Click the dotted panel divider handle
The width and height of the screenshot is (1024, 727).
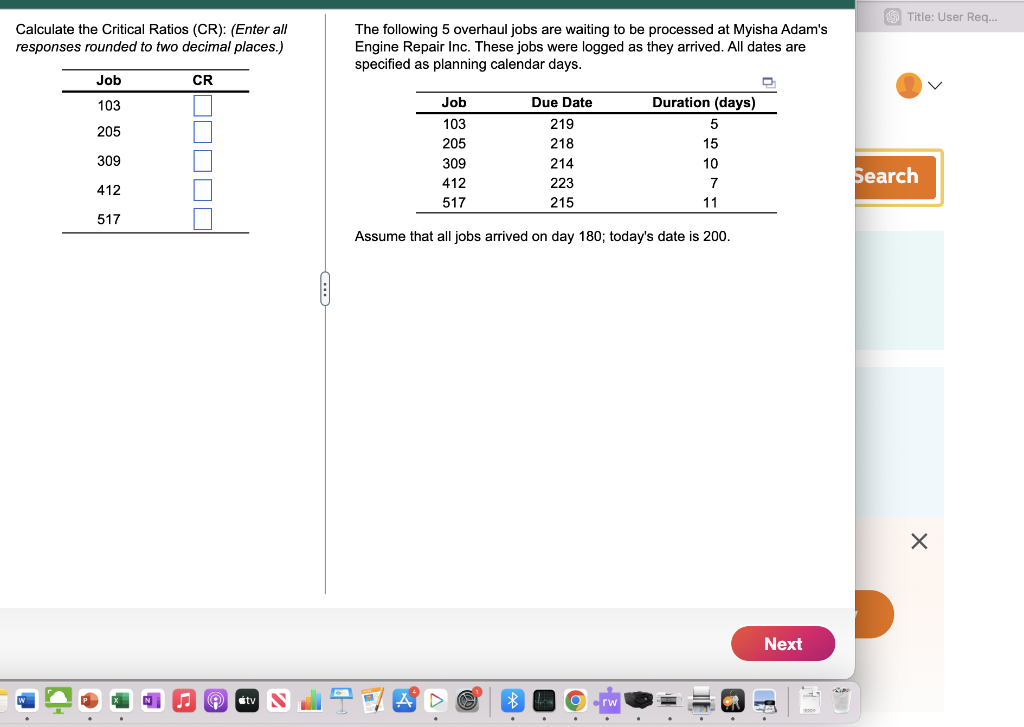click(325, 287)
